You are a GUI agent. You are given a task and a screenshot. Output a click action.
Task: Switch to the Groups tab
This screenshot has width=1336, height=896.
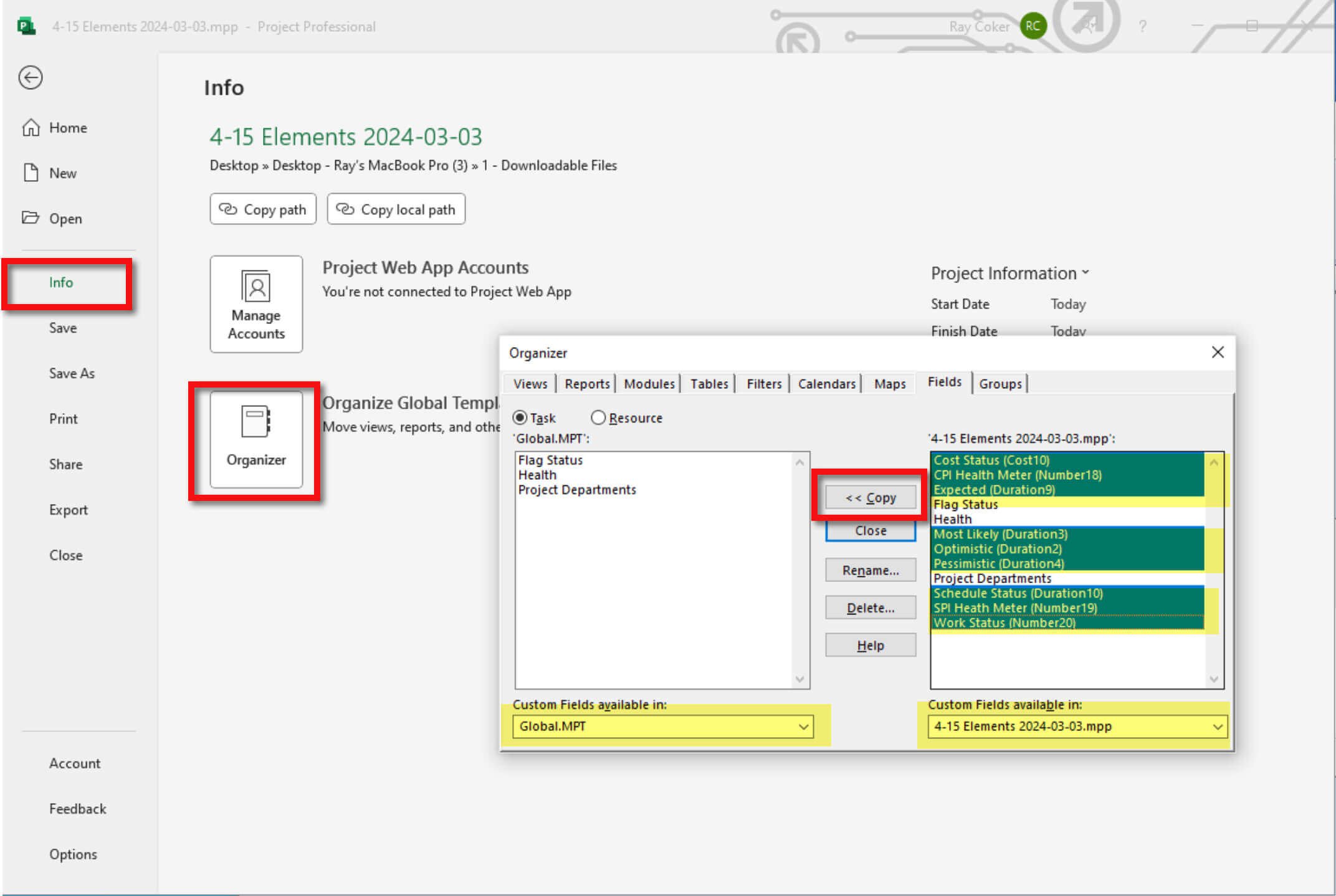pyautogui.click(x=1000, y=384)
